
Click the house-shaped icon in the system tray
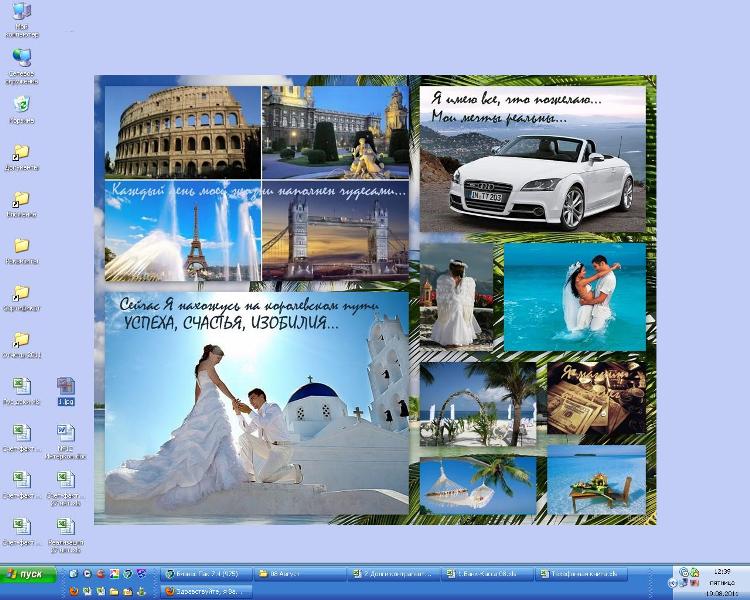click(x=694, y=573)
